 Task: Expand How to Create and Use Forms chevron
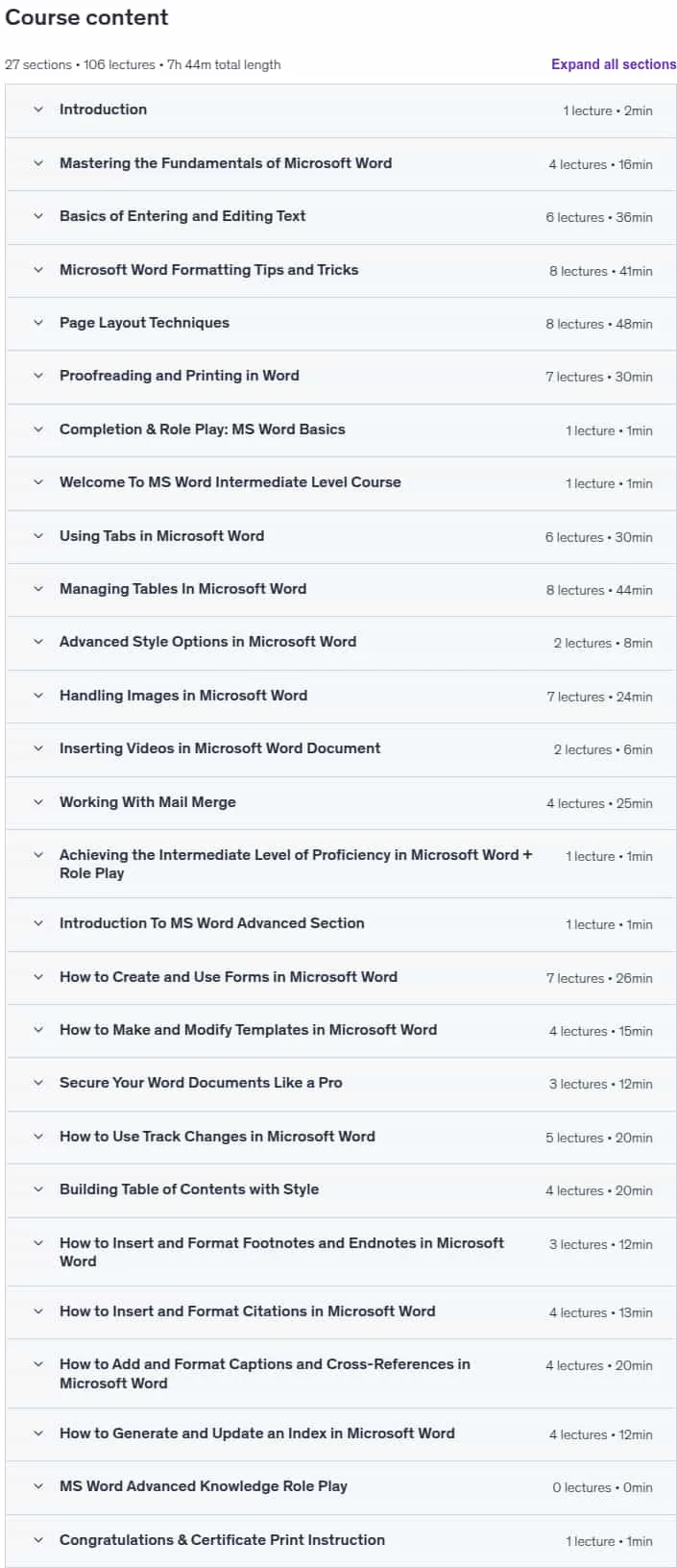38,977
